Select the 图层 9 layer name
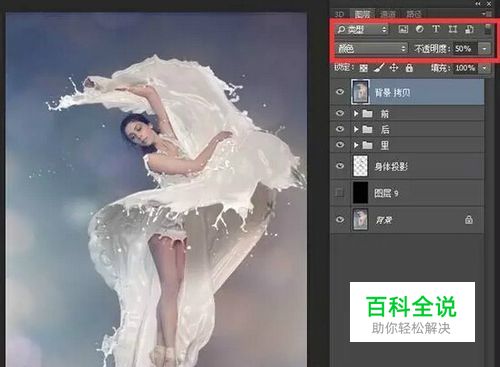The width and height of the screenshot is (500, 367). [386, 193]
